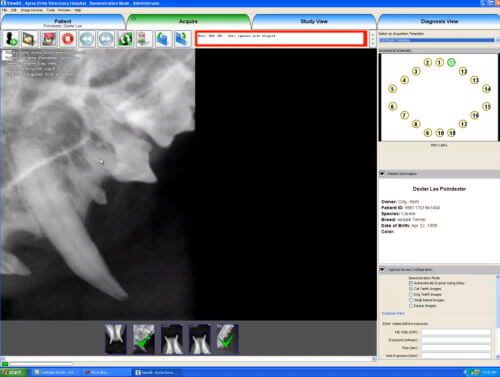This screenshot has height=377, width=500.
Task: Select tooth position 16 in schematic
Action: point(475,115)
